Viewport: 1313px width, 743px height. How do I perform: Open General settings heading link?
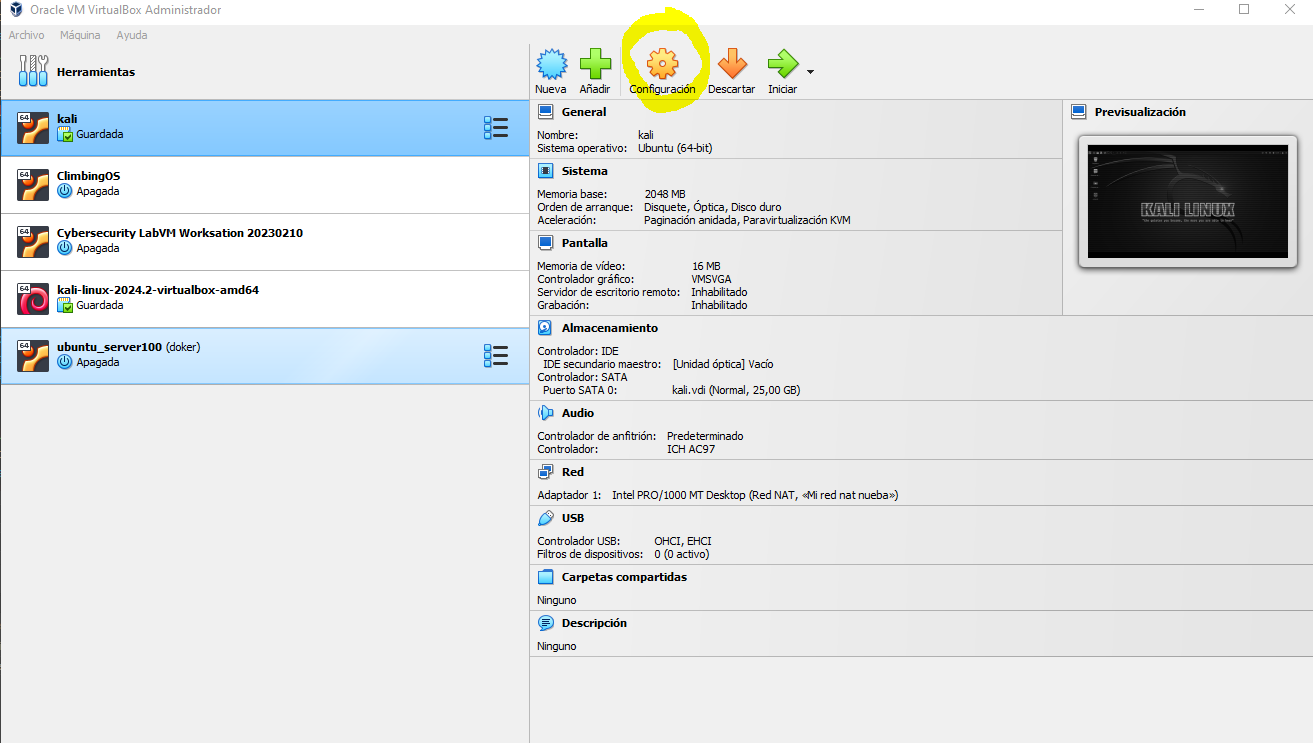(x=584, y=112)
